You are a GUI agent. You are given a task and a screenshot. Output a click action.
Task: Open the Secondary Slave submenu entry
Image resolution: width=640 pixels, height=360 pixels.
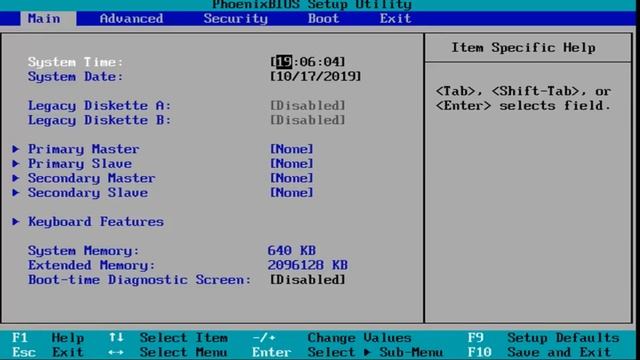point(88,193)
